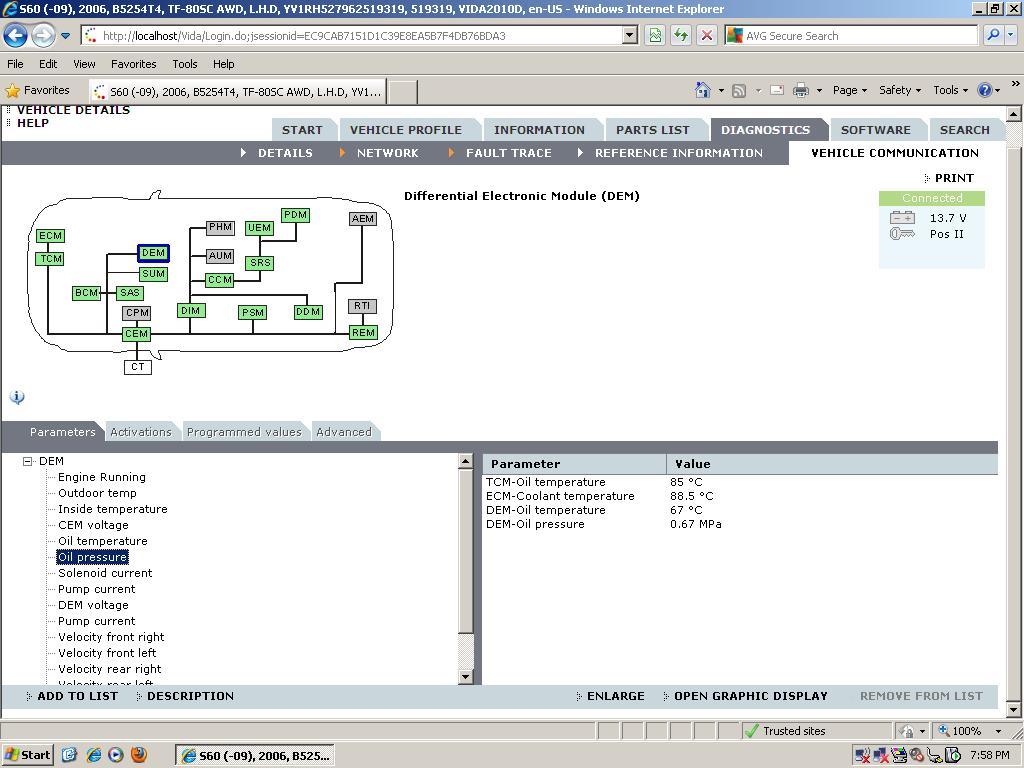
Task: Select Oil temperature parameter in tree
Action: click(x=103, y=541)
